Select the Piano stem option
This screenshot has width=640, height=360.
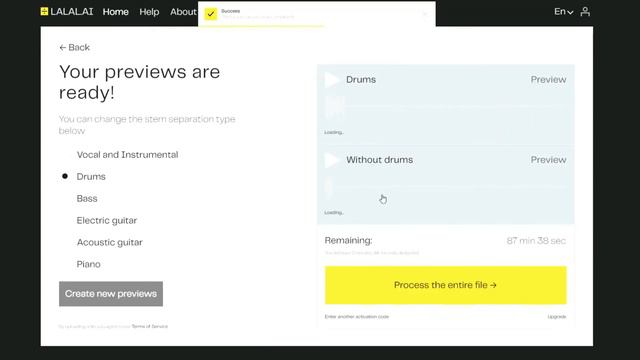click(x=88, y=264)
